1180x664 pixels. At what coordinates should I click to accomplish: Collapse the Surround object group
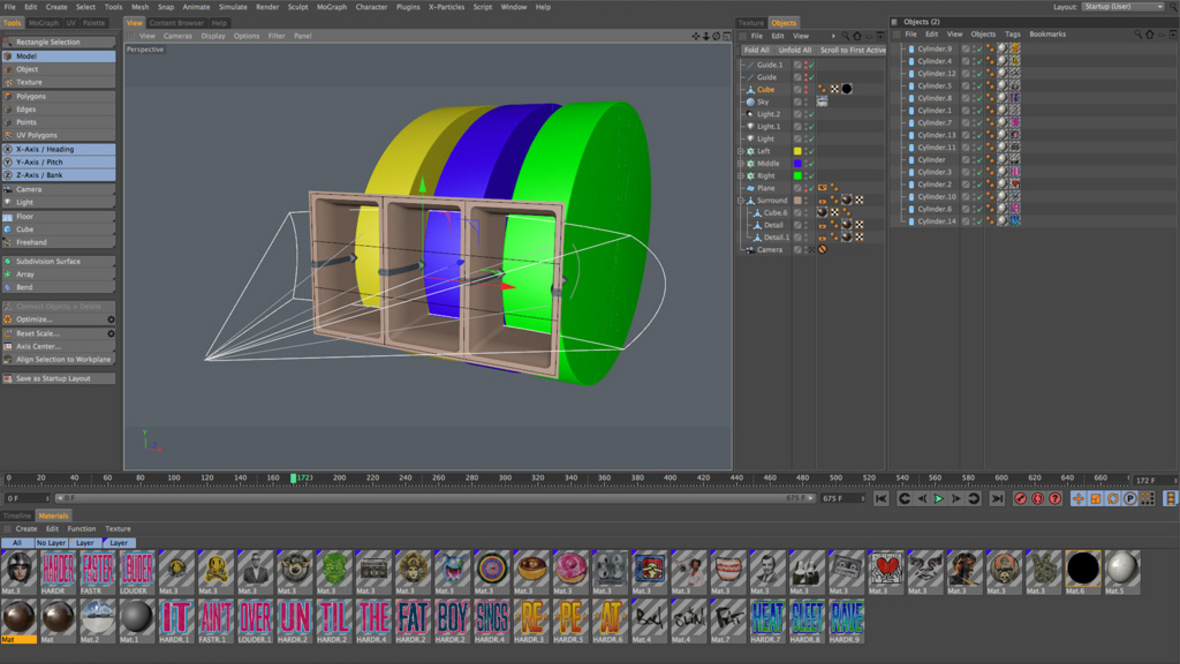[x=741, y=201]
